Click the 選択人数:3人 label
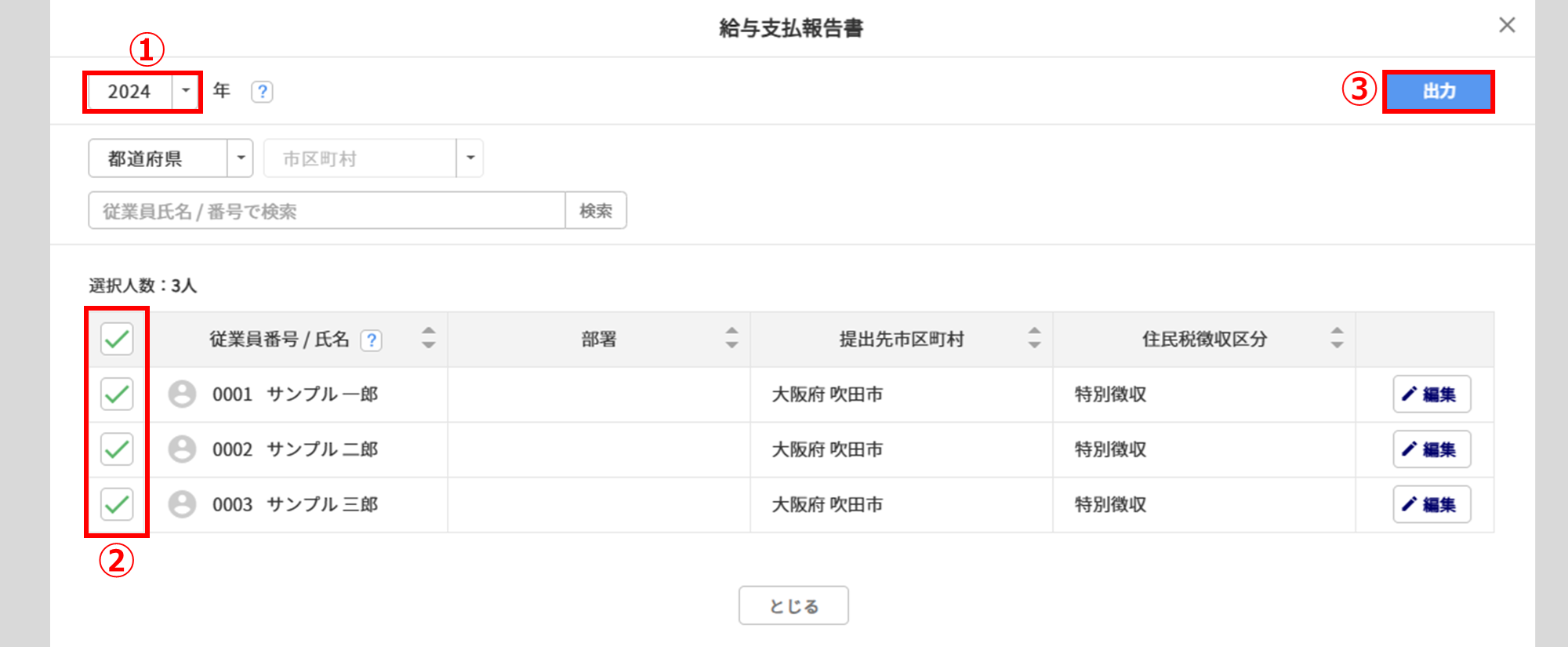 (x=143, y=285)
